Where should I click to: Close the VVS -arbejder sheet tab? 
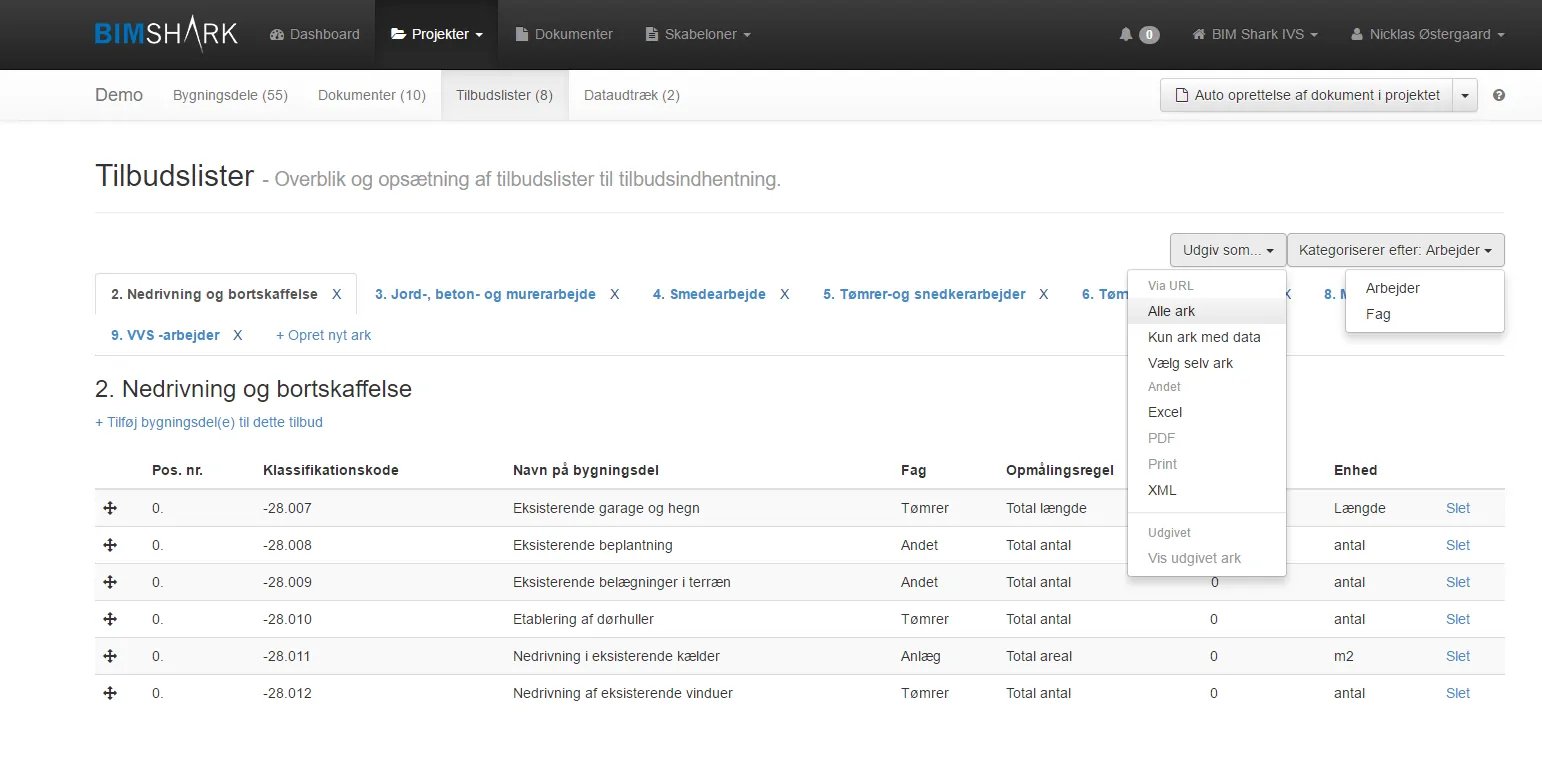coord(238,335)
